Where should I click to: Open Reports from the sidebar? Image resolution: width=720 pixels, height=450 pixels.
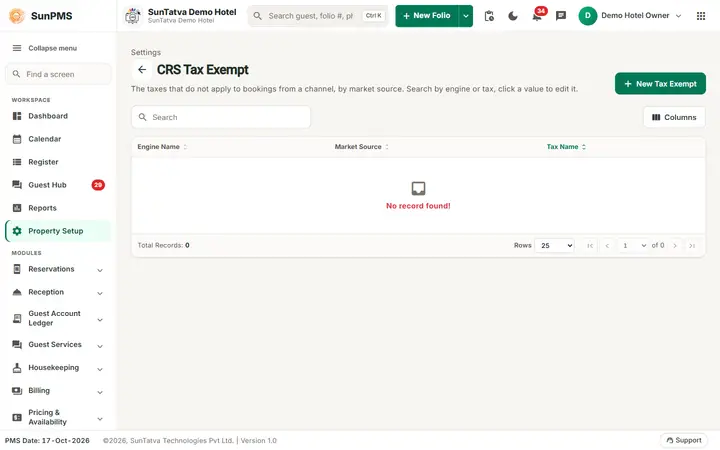tap(58, 208)
